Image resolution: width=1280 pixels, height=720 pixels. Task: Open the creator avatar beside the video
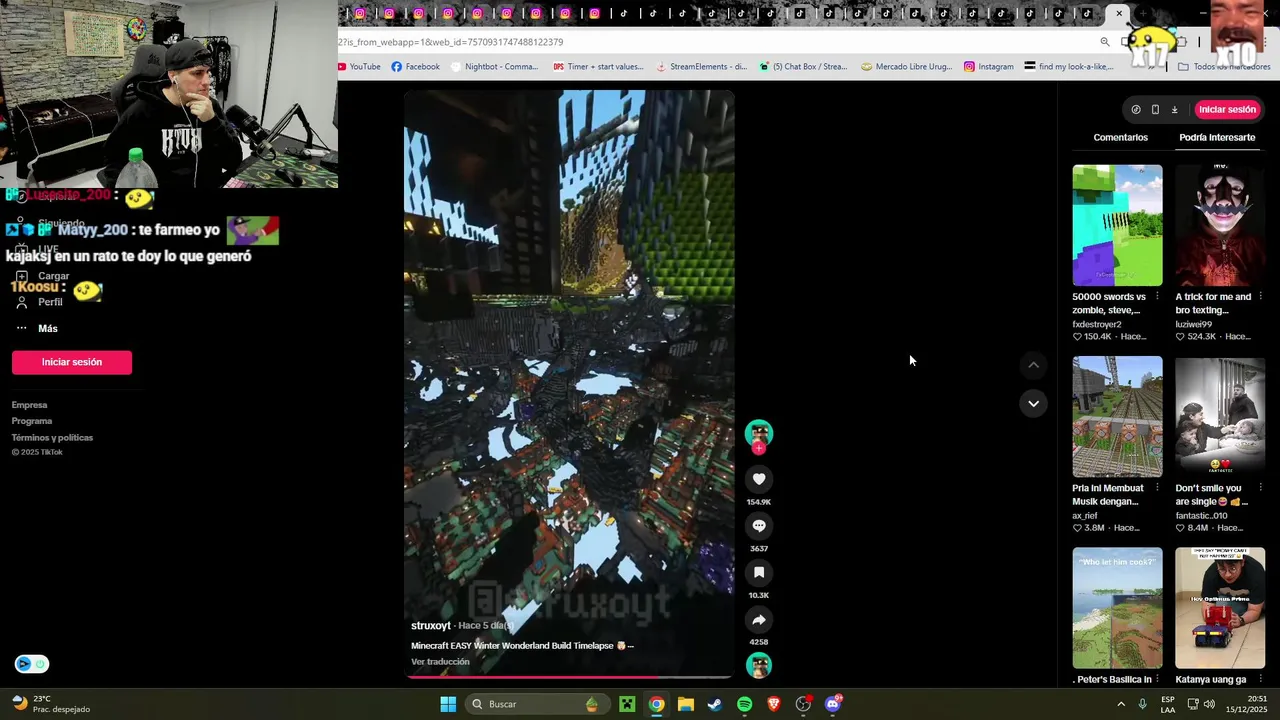[759, 433]
